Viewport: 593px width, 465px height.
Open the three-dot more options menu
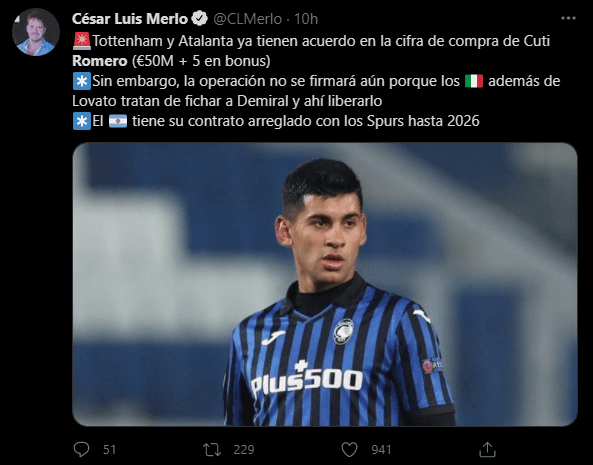pyautogui.click(x=568, y=18)
